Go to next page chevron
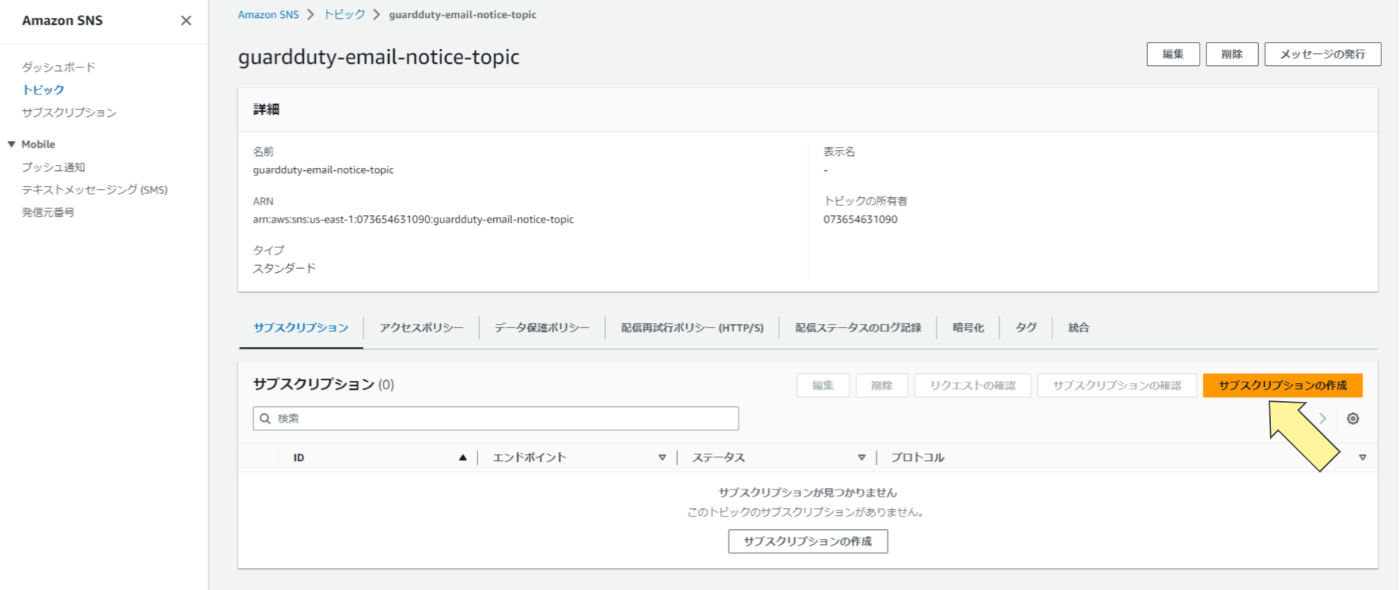1400x590 pixels. (x=1323, y=419)
